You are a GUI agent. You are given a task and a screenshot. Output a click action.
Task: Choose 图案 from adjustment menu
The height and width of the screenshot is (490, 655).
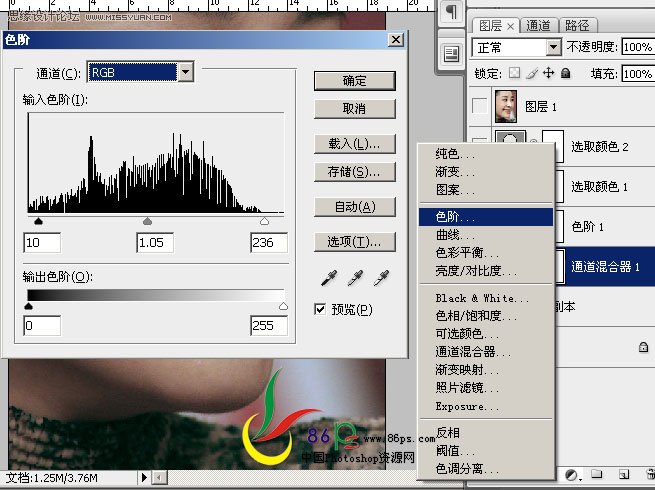(486, 190)
